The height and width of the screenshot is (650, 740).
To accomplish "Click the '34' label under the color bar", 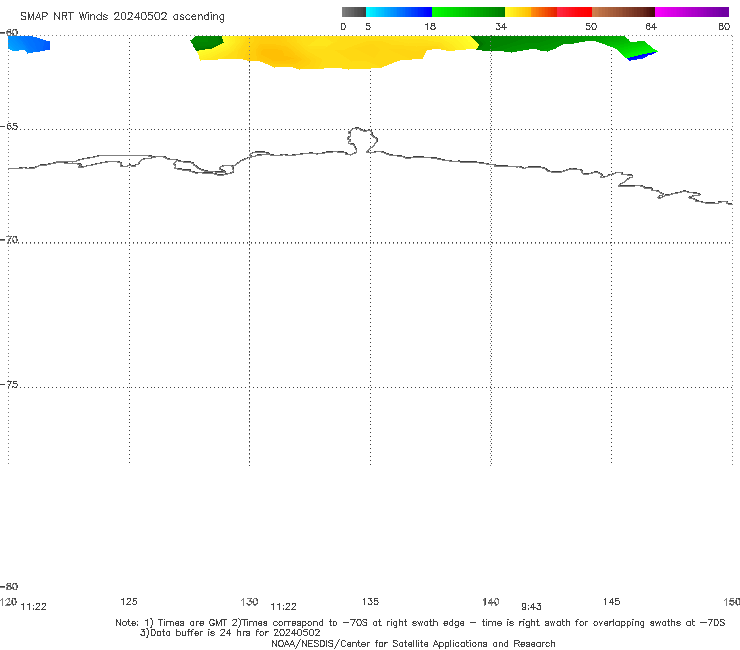I will tap(501, 26).
